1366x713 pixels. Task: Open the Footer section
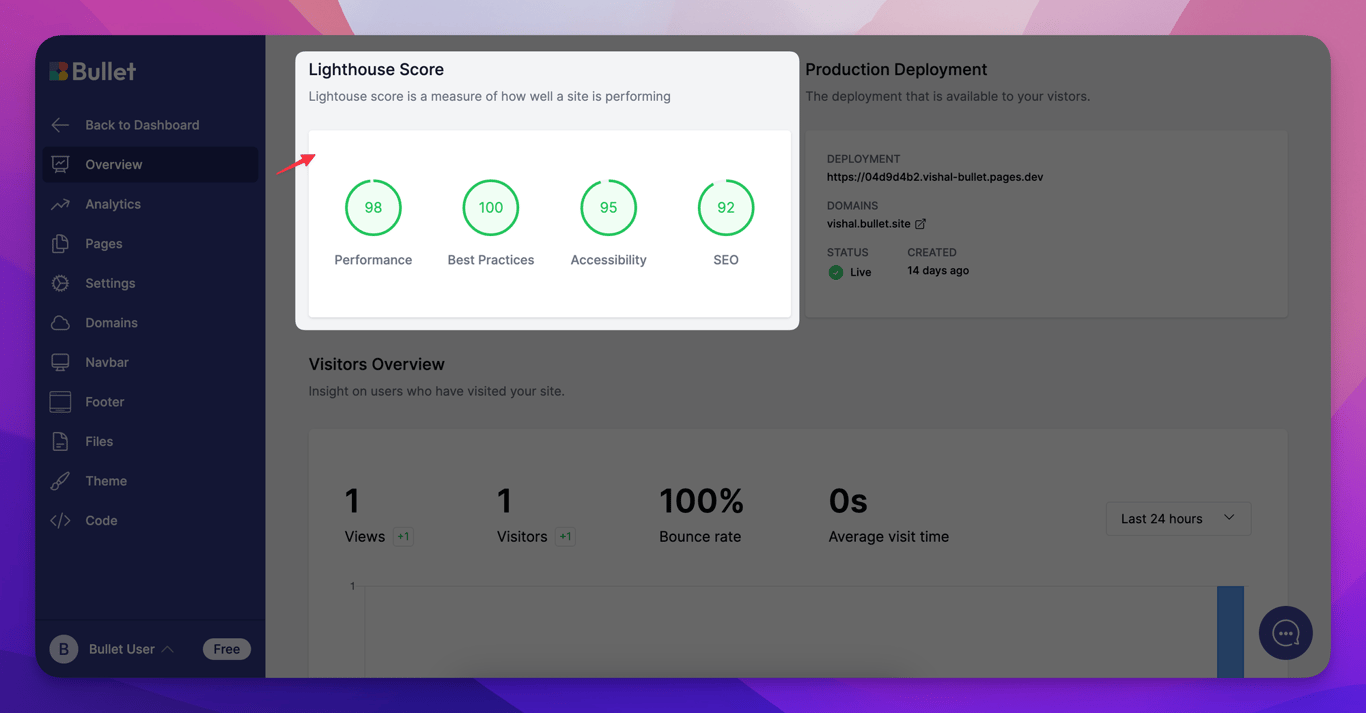[x=105, y=402]
